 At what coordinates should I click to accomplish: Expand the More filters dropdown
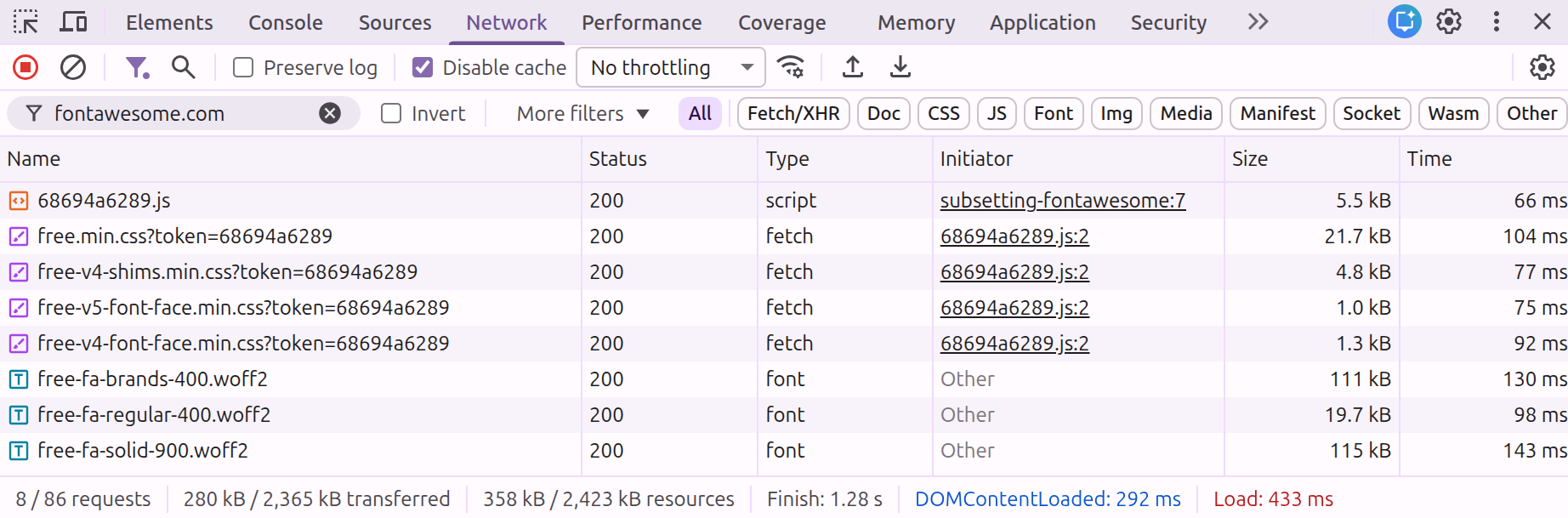click(582, 113)
